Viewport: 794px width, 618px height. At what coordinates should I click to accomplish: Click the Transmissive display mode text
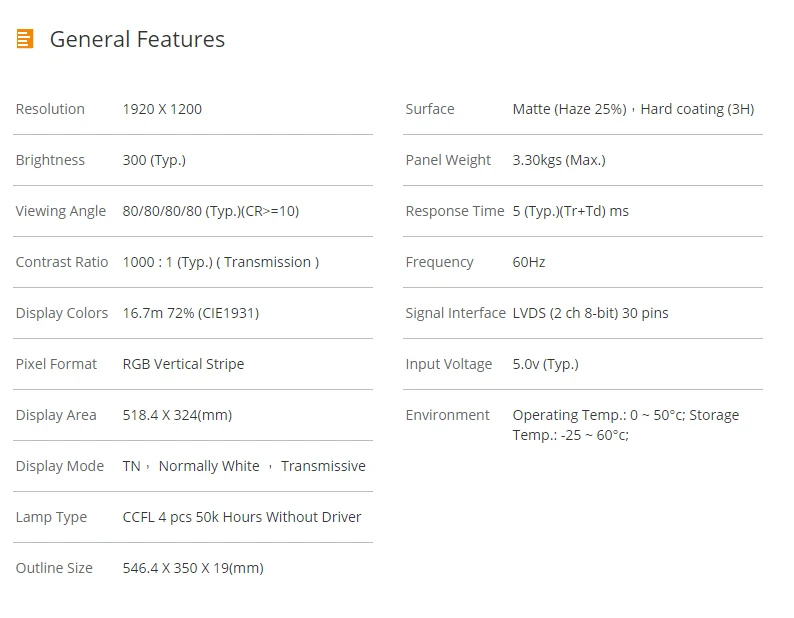tap(323, 466)
